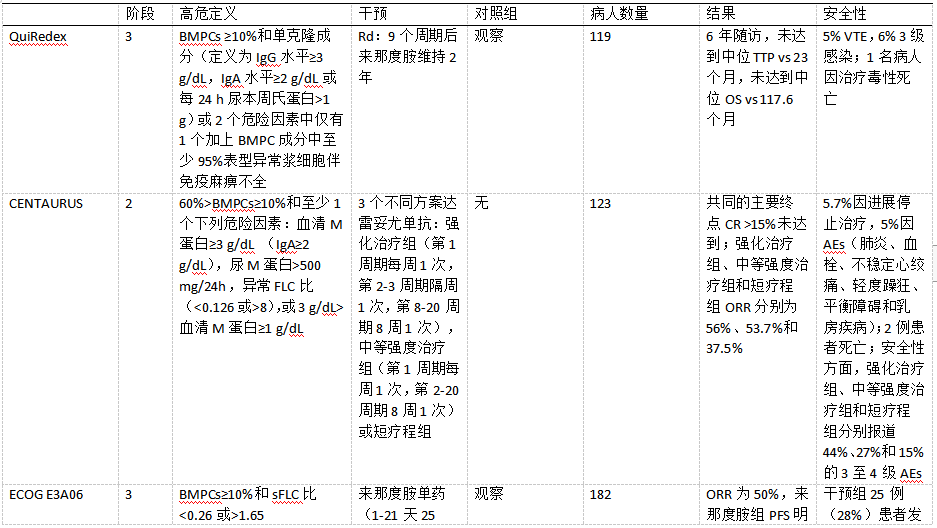
Task: Click the 干预 column header
Action: pos(373,14)
